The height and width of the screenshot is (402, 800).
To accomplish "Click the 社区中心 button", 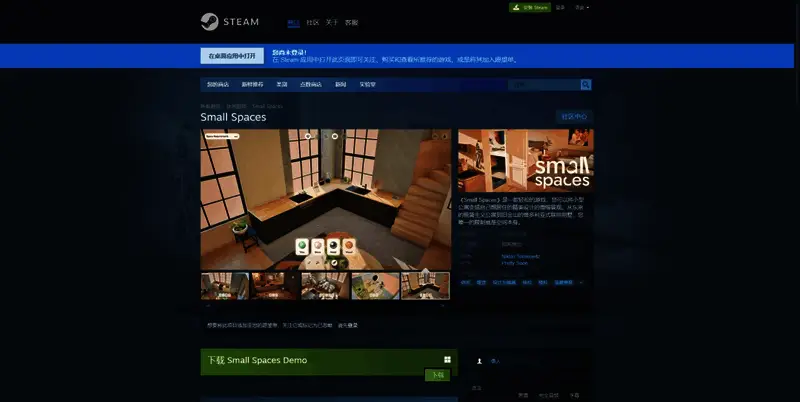I will pyautogui.click(x=574, y=117).
